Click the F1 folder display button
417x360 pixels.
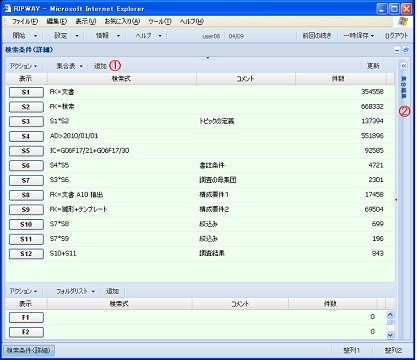pyautogui.click(x=26, y=317)
